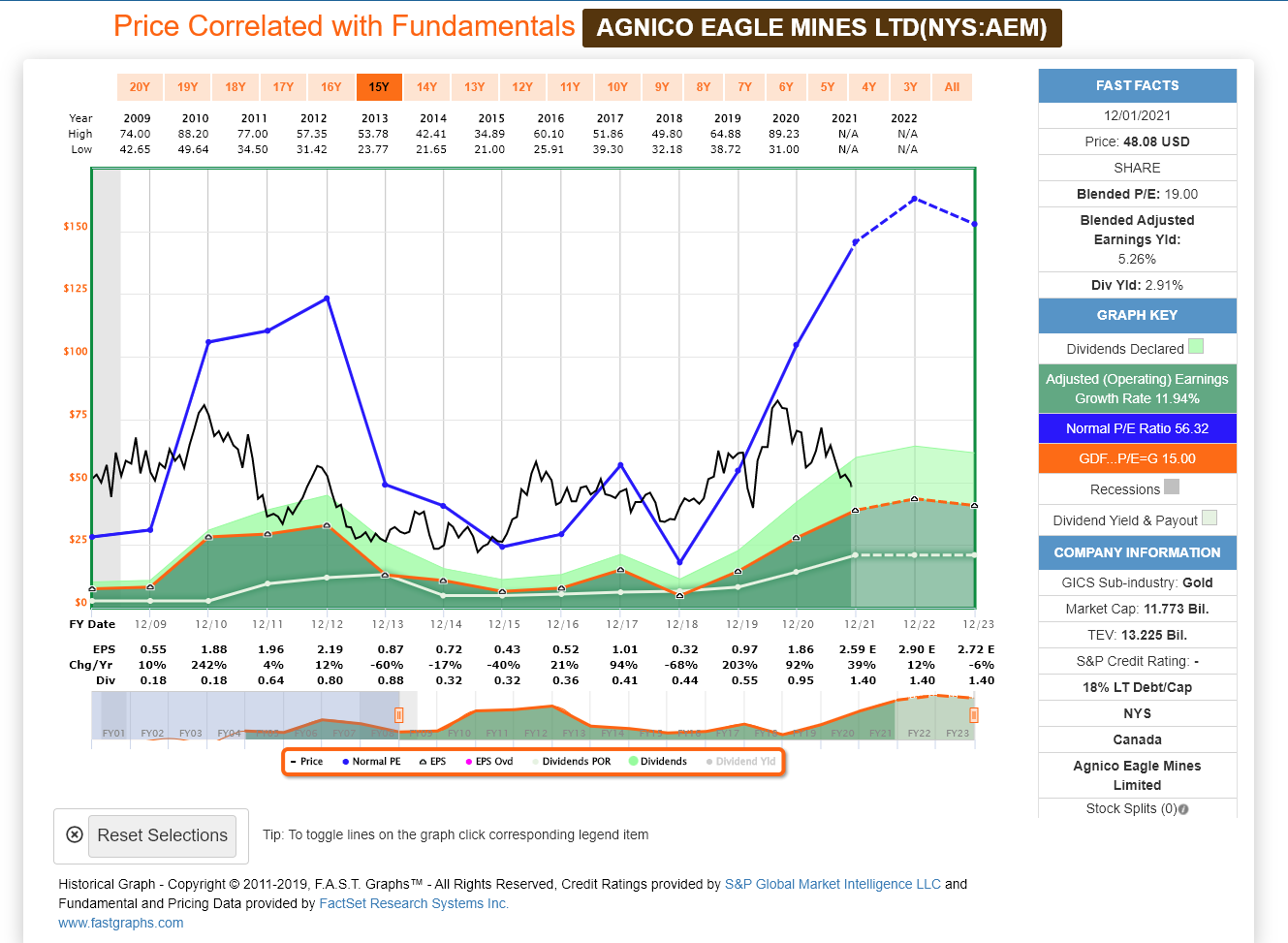Switch to the 14Y time range
1288x943 pixels.
click(x=426, y=87)
